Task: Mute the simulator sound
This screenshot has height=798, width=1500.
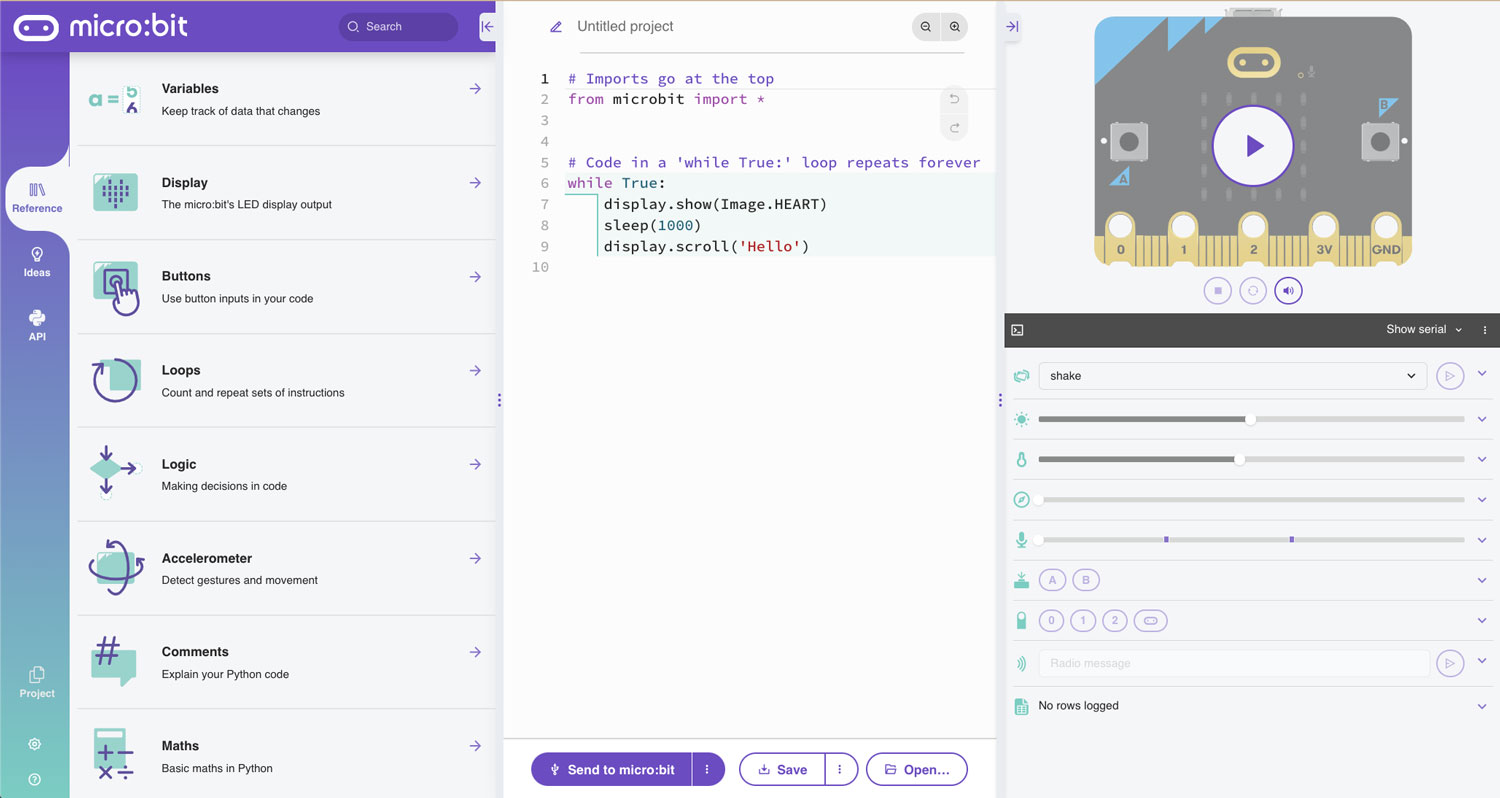Action: tap(1288, 291)
